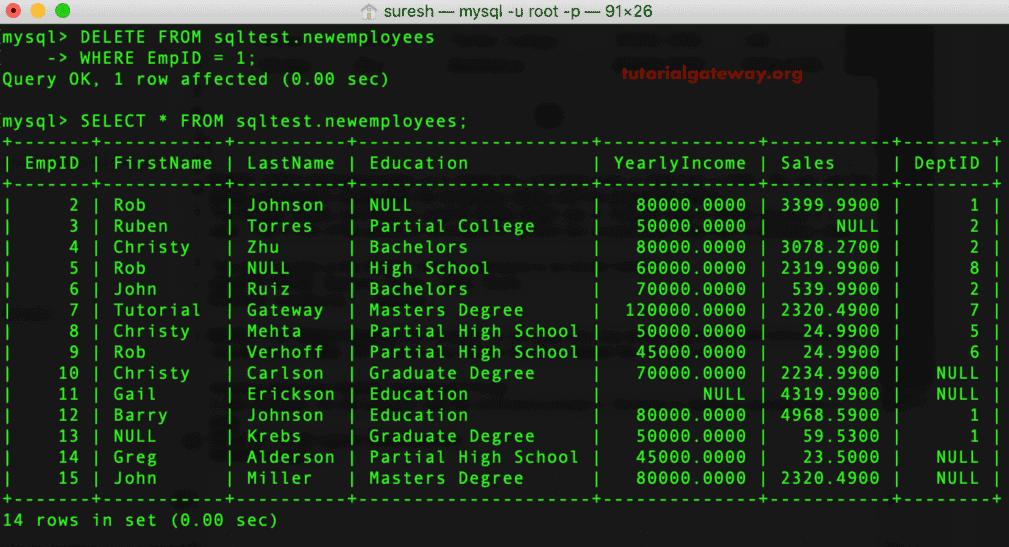Click 'High School' education value
This screenshot has width=1009, height=547.
429,268
